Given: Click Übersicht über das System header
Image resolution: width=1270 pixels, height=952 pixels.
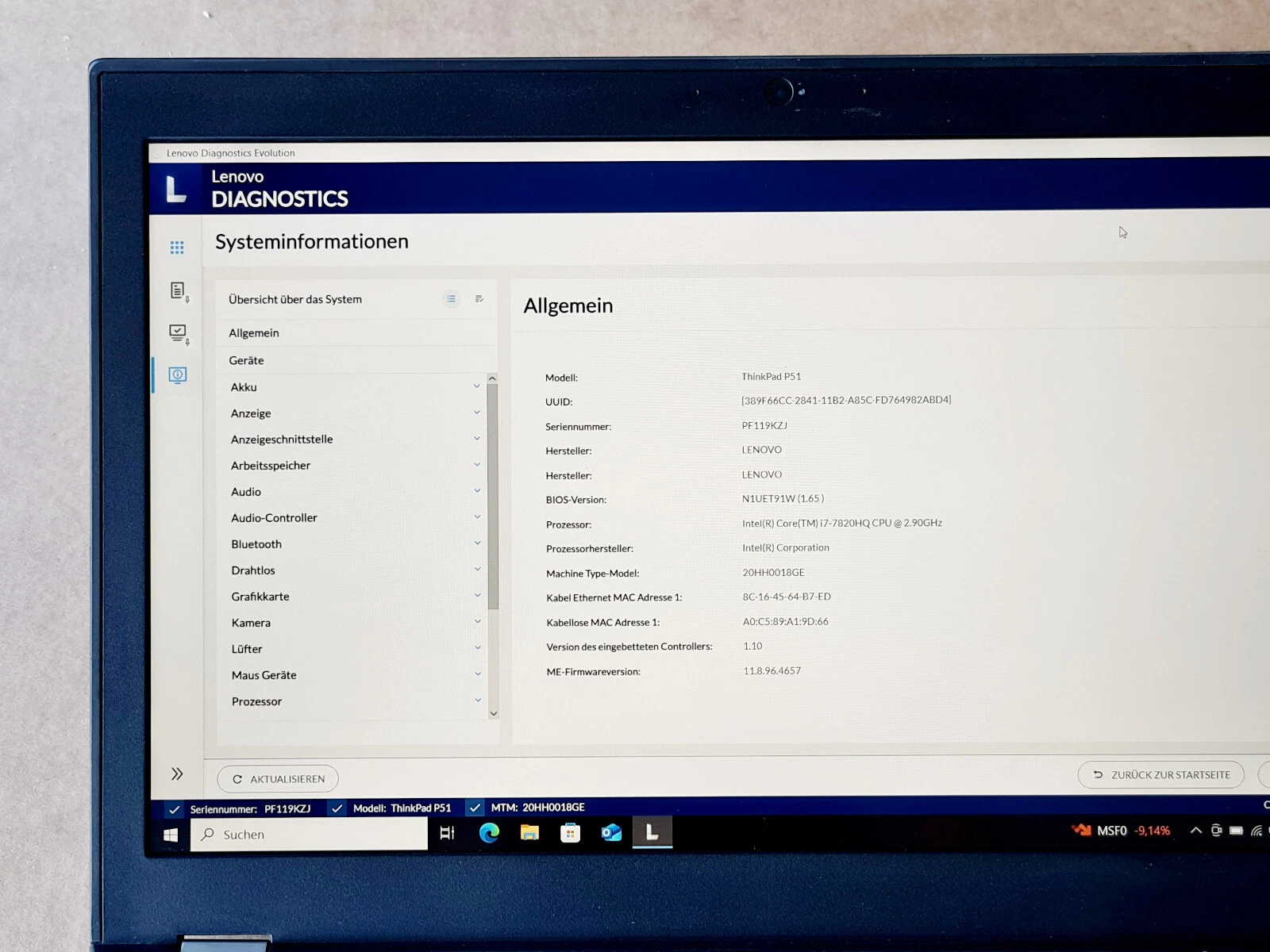Looking at the screenshot, I should click(x=295, y=299).
